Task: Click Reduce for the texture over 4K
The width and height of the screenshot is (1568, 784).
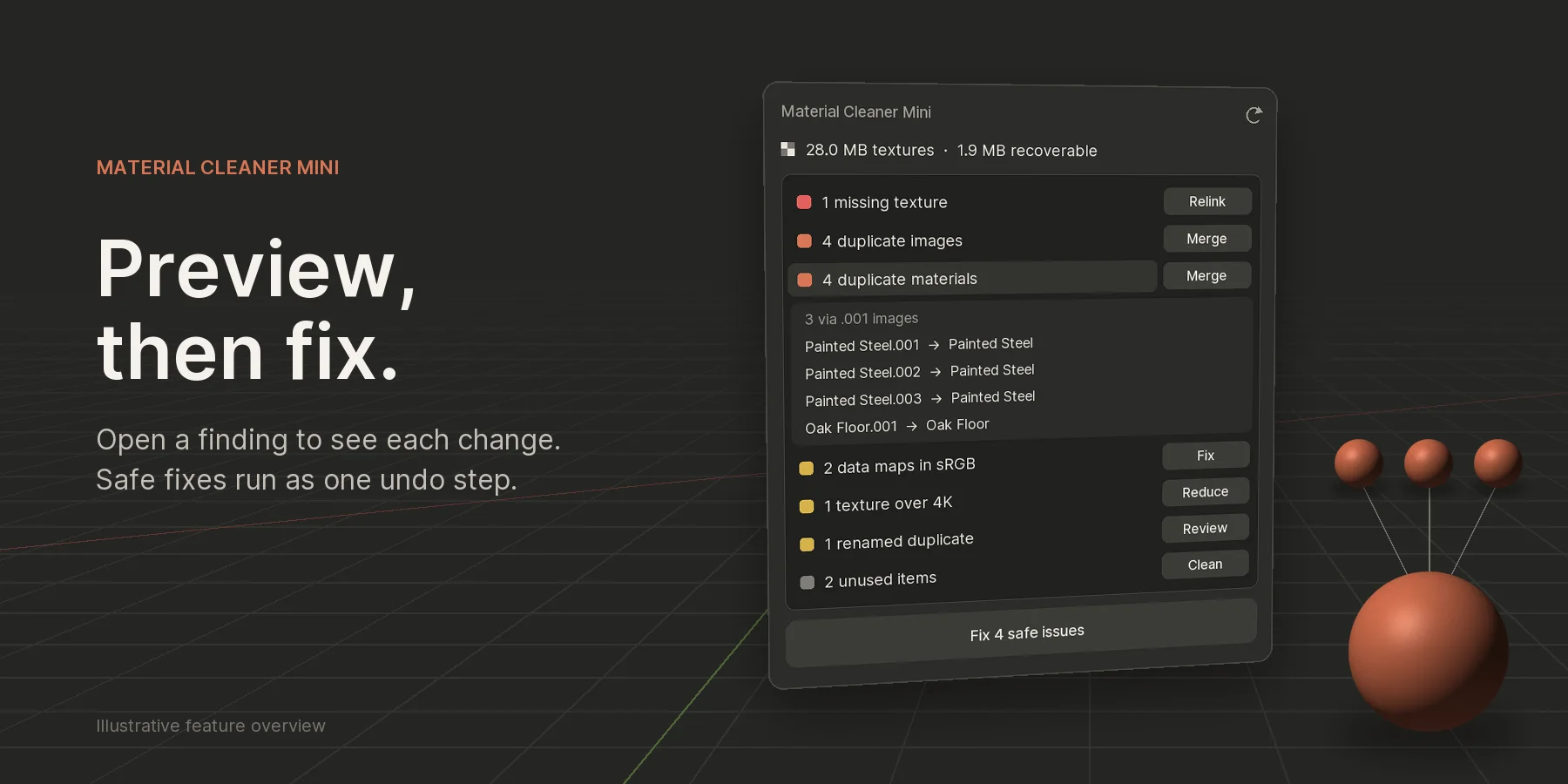Action: coord(1206,492)
